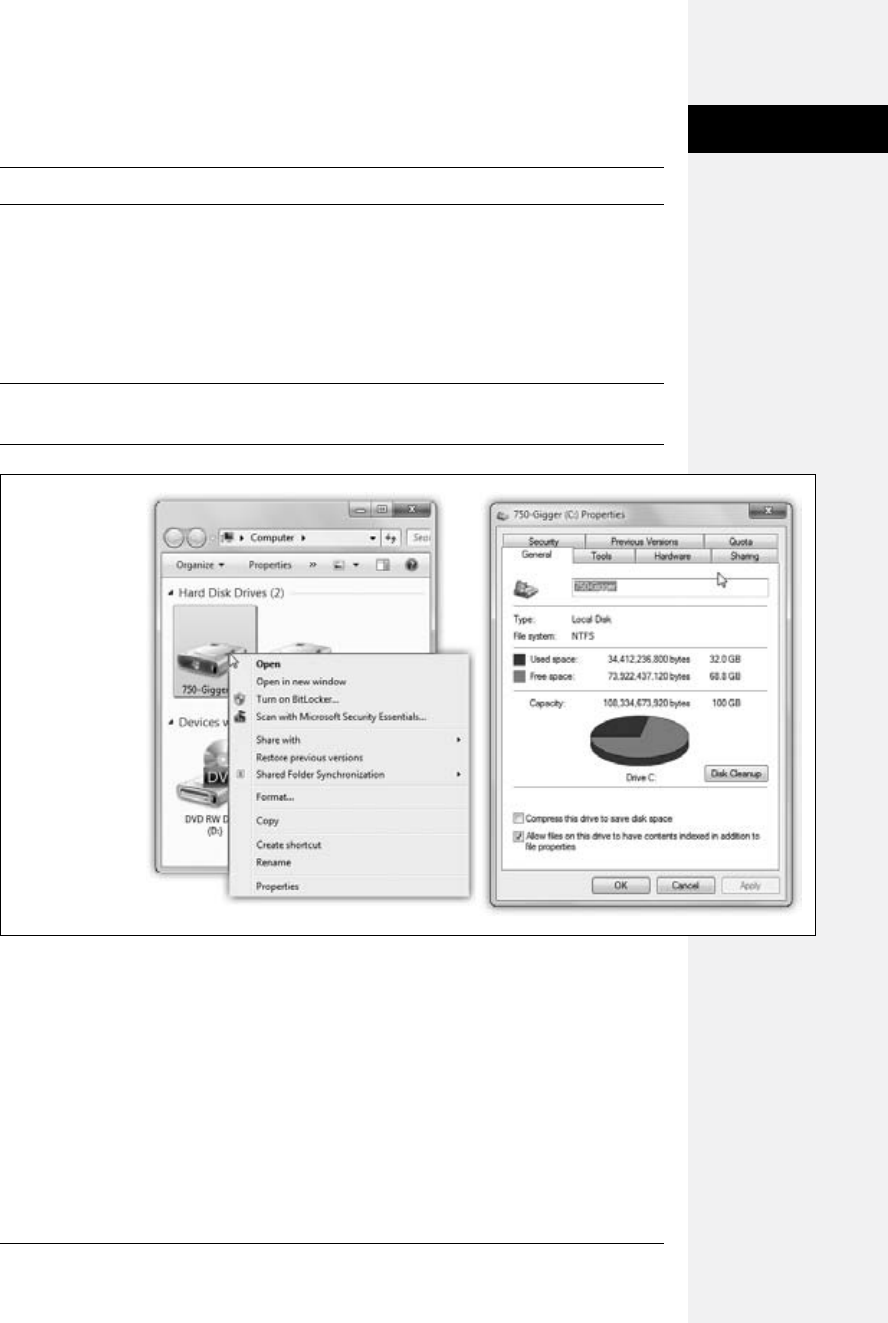Choose Open from the context menu

click(269, 663)
